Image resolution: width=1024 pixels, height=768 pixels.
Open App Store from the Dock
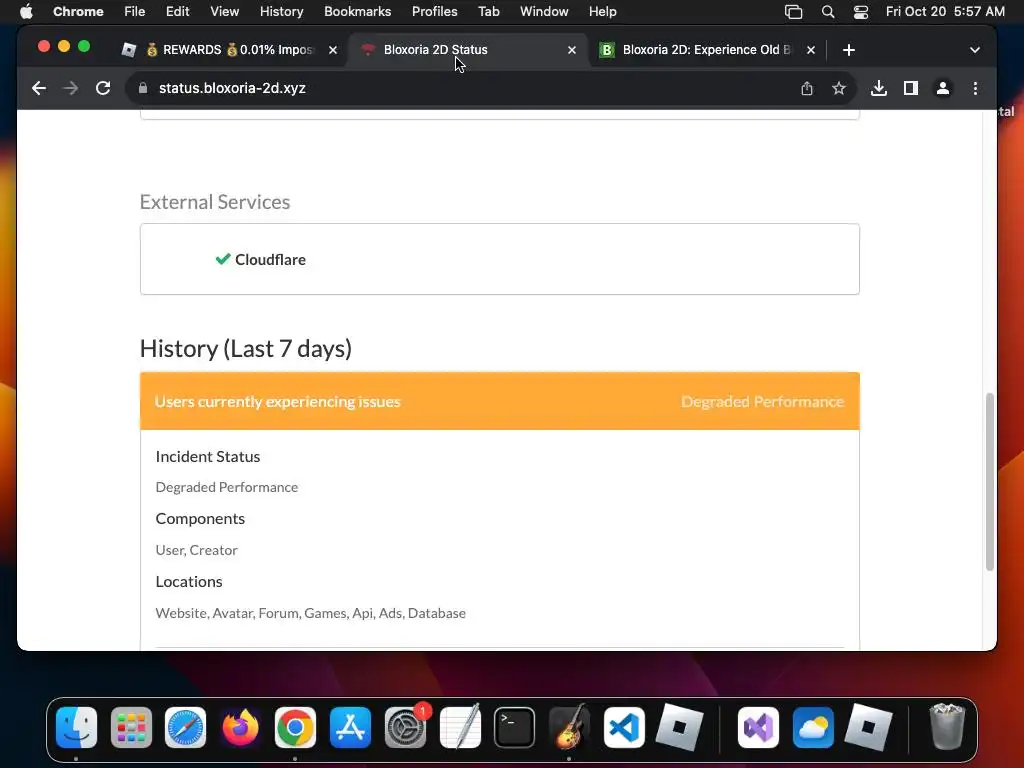click(350, 727)
